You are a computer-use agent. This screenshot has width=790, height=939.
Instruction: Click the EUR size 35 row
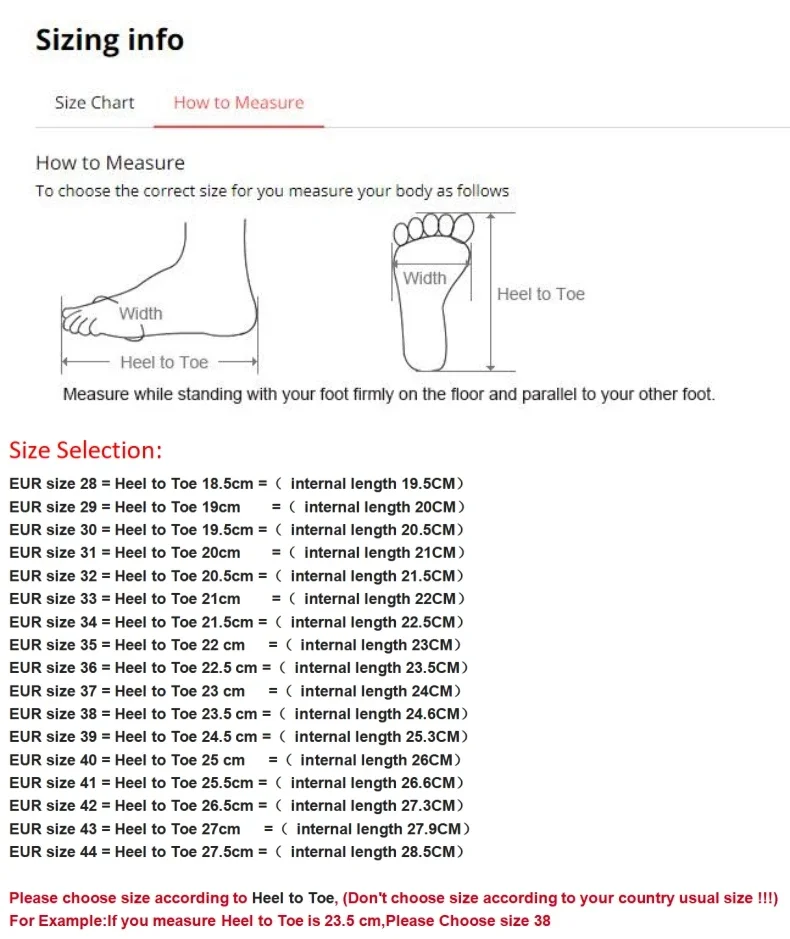coord(235,645)
